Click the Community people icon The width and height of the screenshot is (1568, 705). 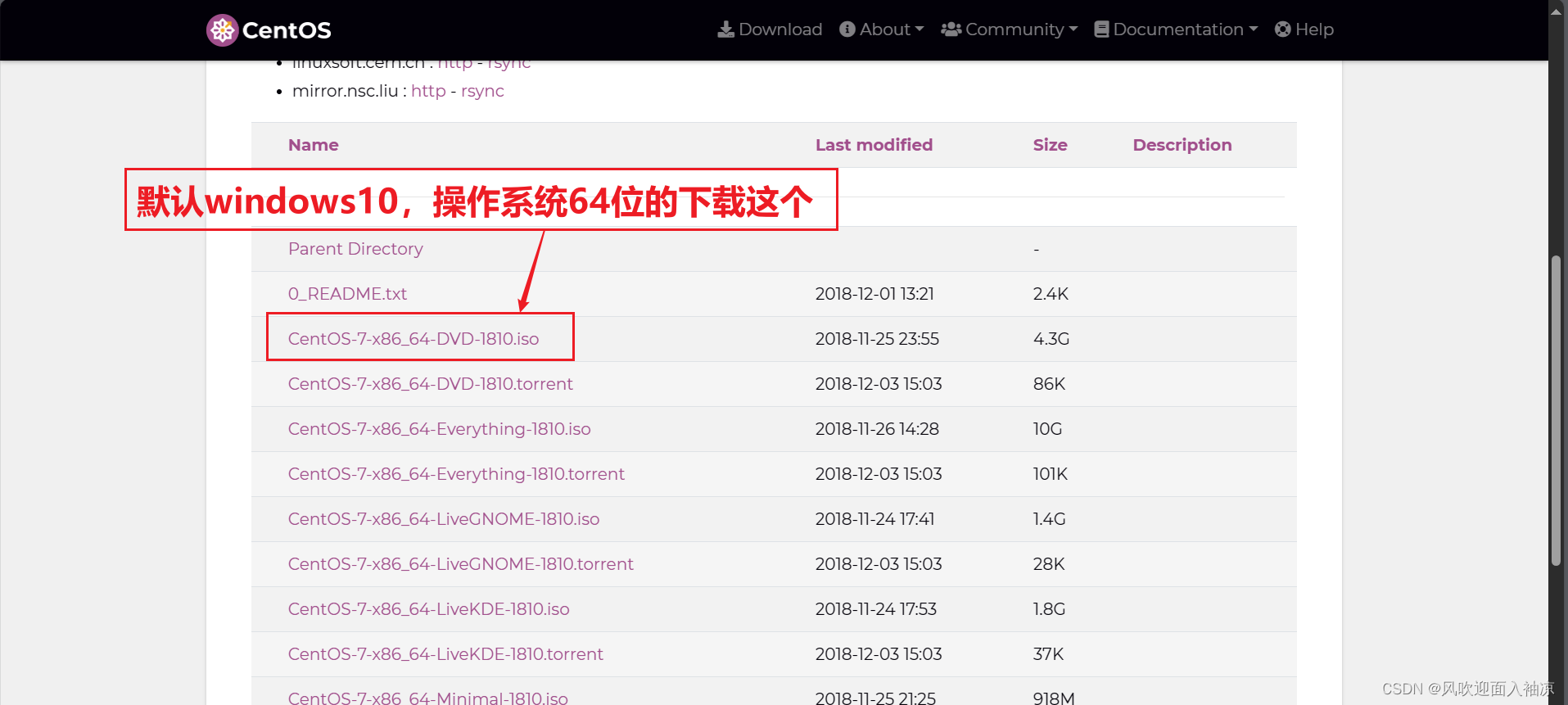pyautogui.click(x=951, y=29)
